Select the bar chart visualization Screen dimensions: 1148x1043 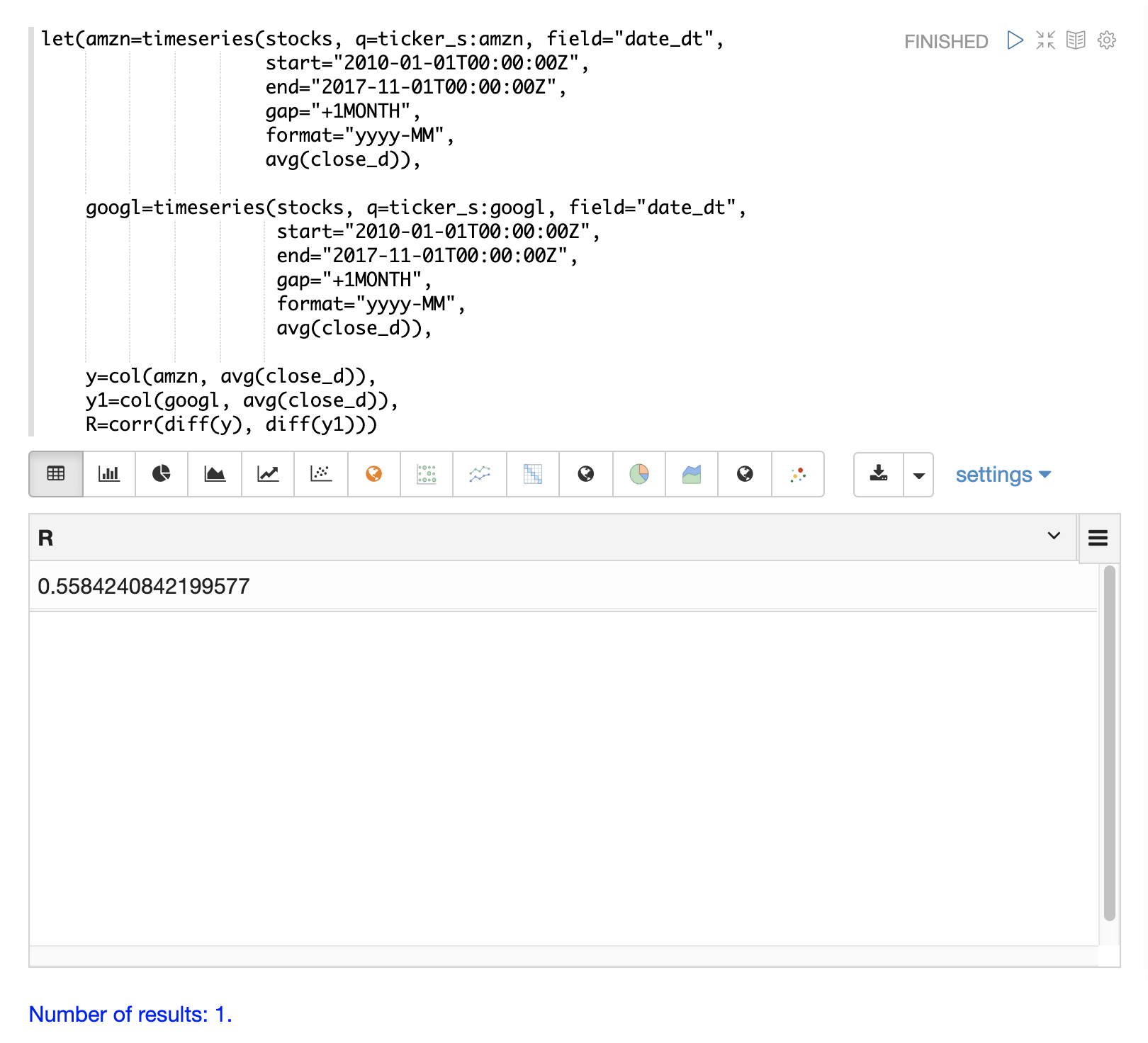pyautogui.click(x=108, y=474)
